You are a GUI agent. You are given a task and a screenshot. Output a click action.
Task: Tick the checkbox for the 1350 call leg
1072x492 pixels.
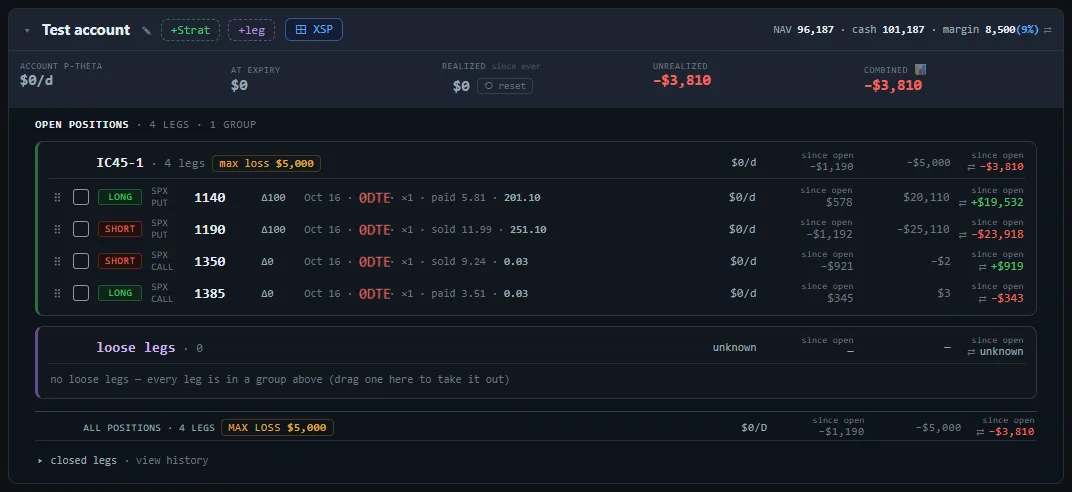pos(81,261)
